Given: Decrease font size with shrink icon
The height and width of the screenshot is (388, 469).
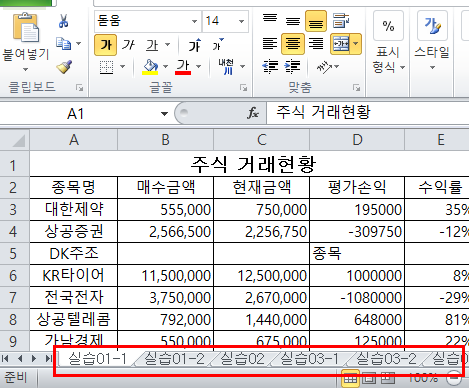Looking at the screenshot, I should (x=218, y=45).
